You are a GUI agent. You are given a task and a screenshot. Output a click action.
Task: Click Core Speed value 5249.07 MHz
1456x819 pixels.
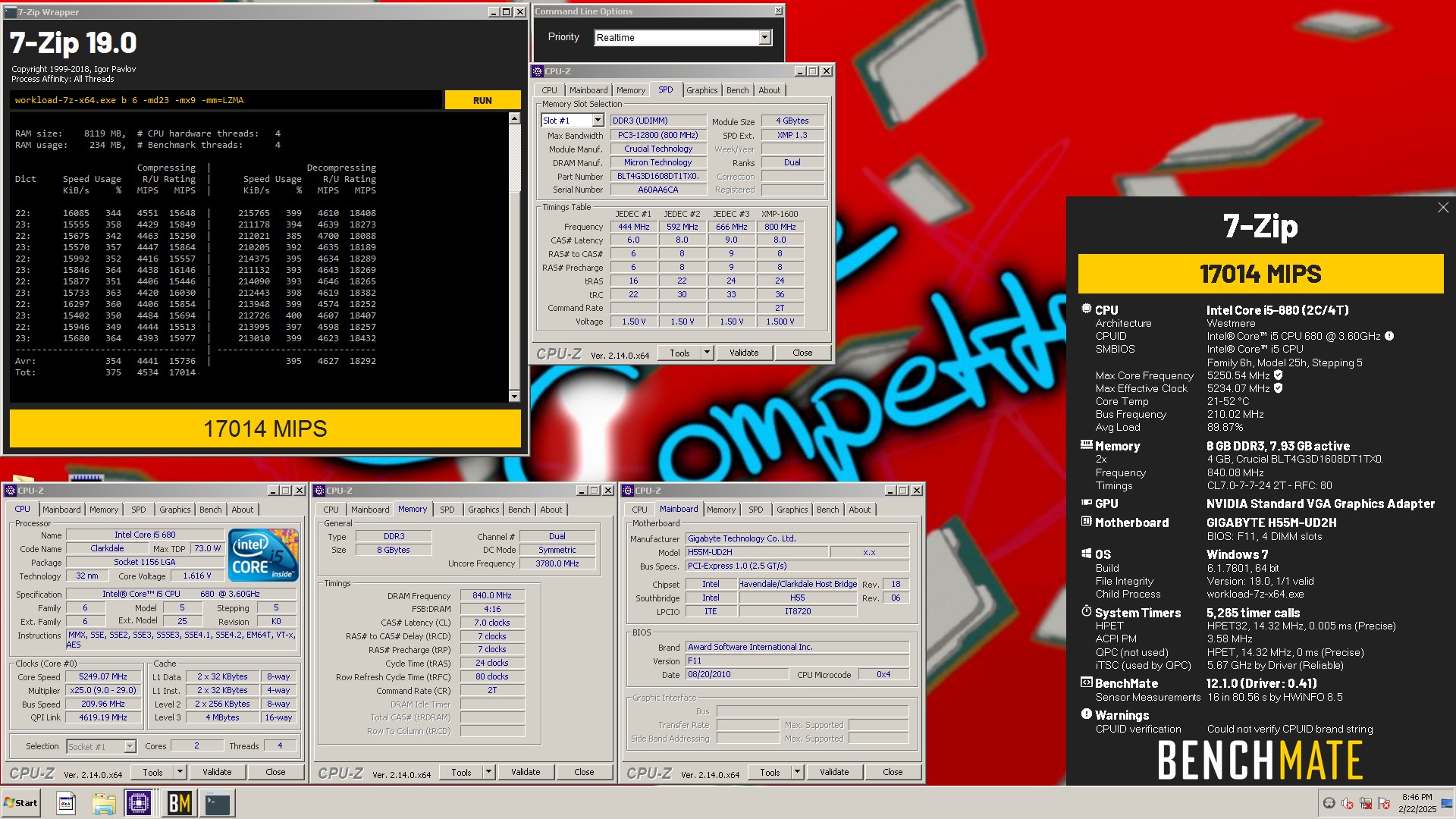103,677
